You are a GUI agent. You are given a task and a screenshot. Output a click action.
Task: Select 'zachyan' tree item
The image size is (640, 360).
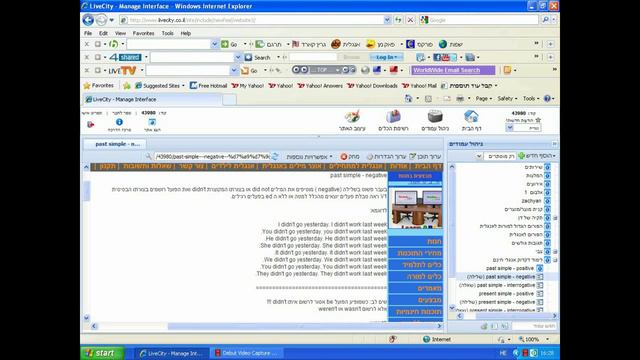click(x=531, y=201)
